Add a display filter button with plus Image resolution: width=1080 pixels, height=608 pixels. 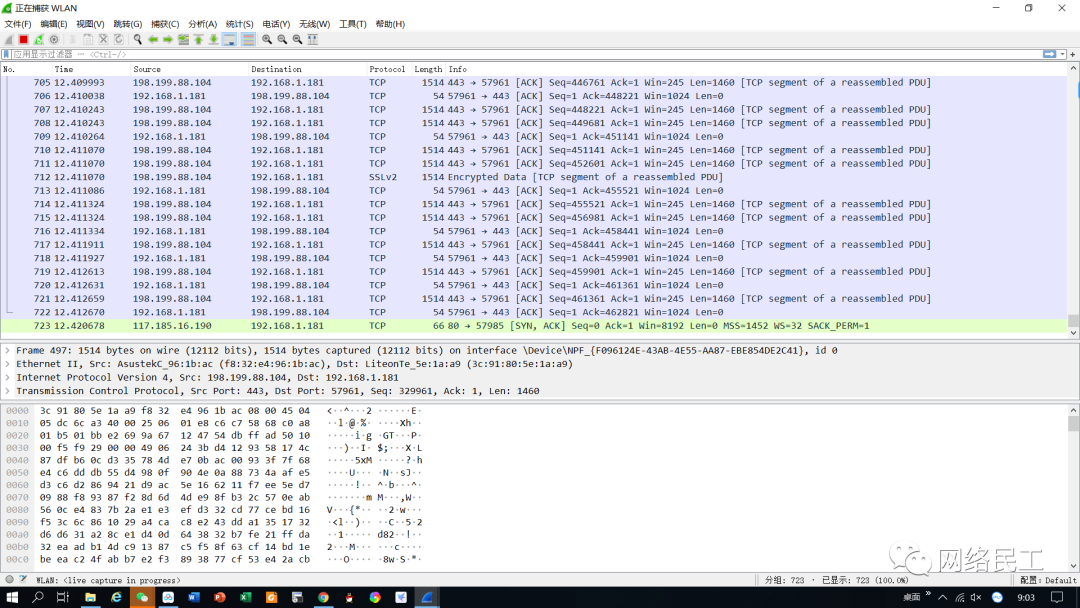click(x=1072, y=54)
